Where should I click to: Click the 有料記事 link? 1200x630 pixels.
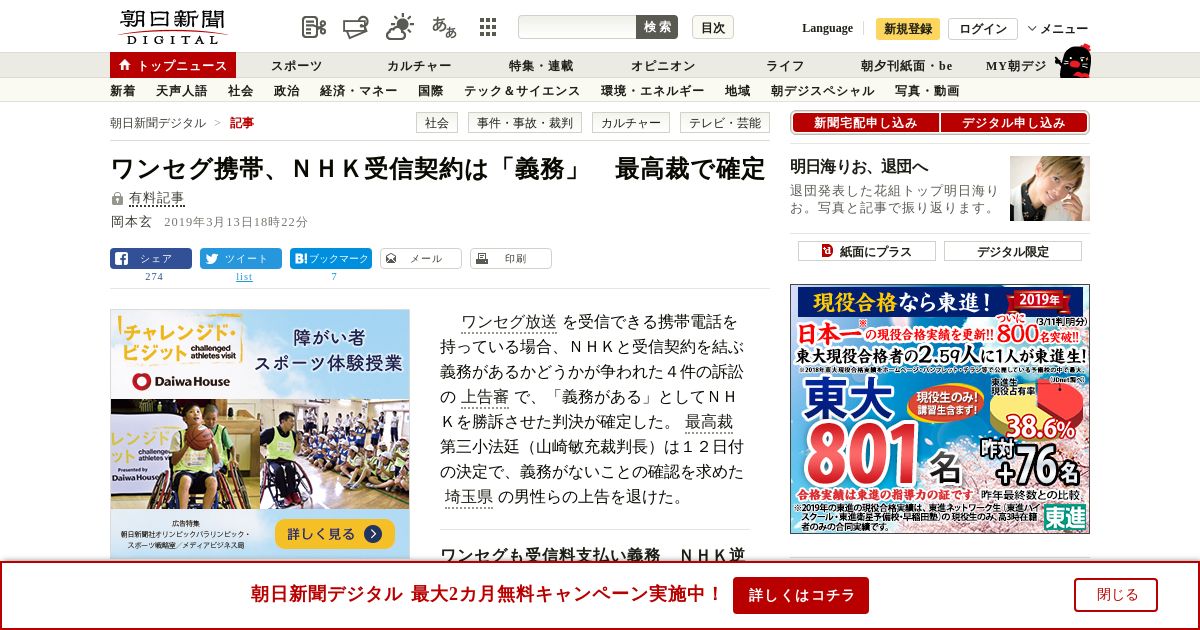[157, 198]
